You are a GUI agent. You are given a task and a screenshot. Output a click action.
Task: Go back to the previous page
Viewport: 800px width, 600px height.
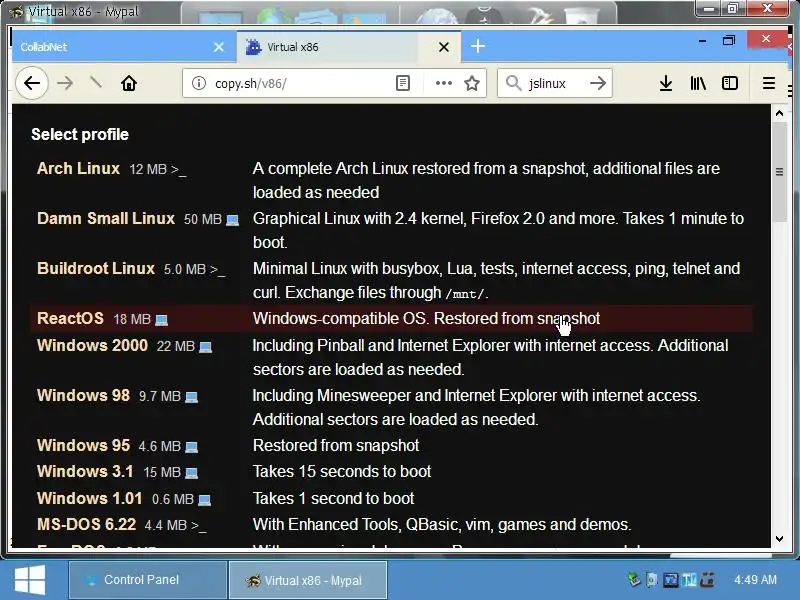[32, 83]
